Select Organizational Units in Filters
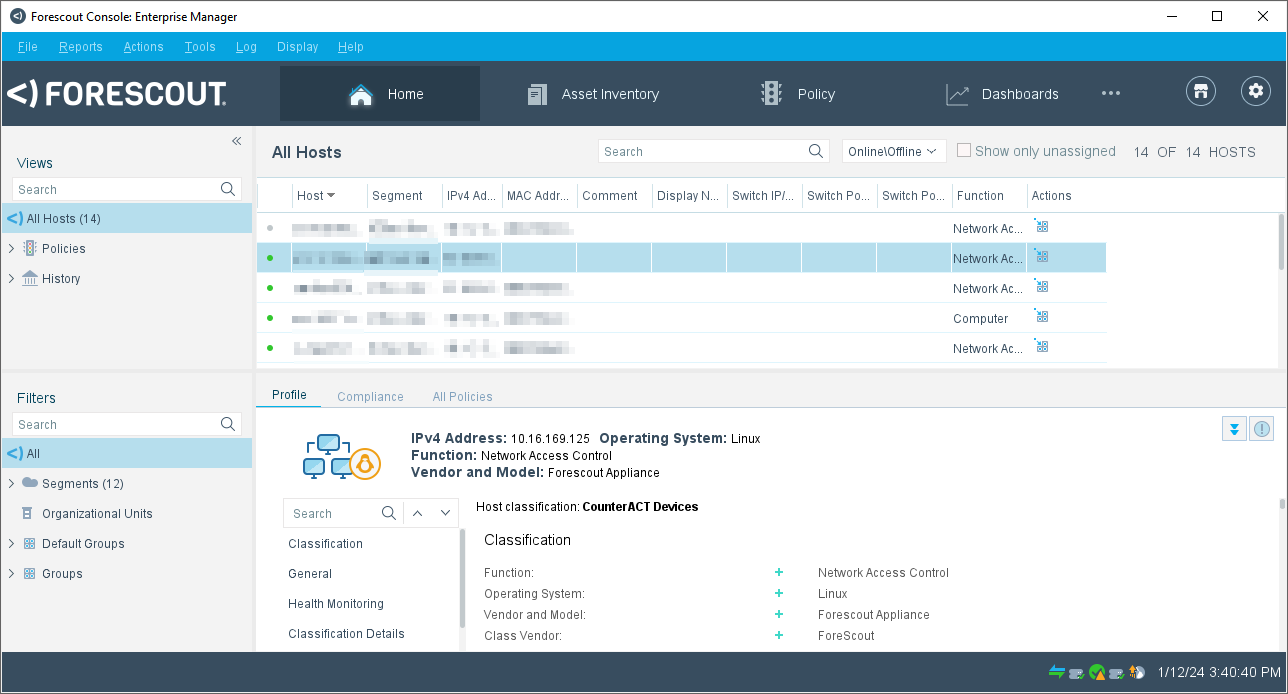Viewport: 1288px width, 694px height. (97, 514)
